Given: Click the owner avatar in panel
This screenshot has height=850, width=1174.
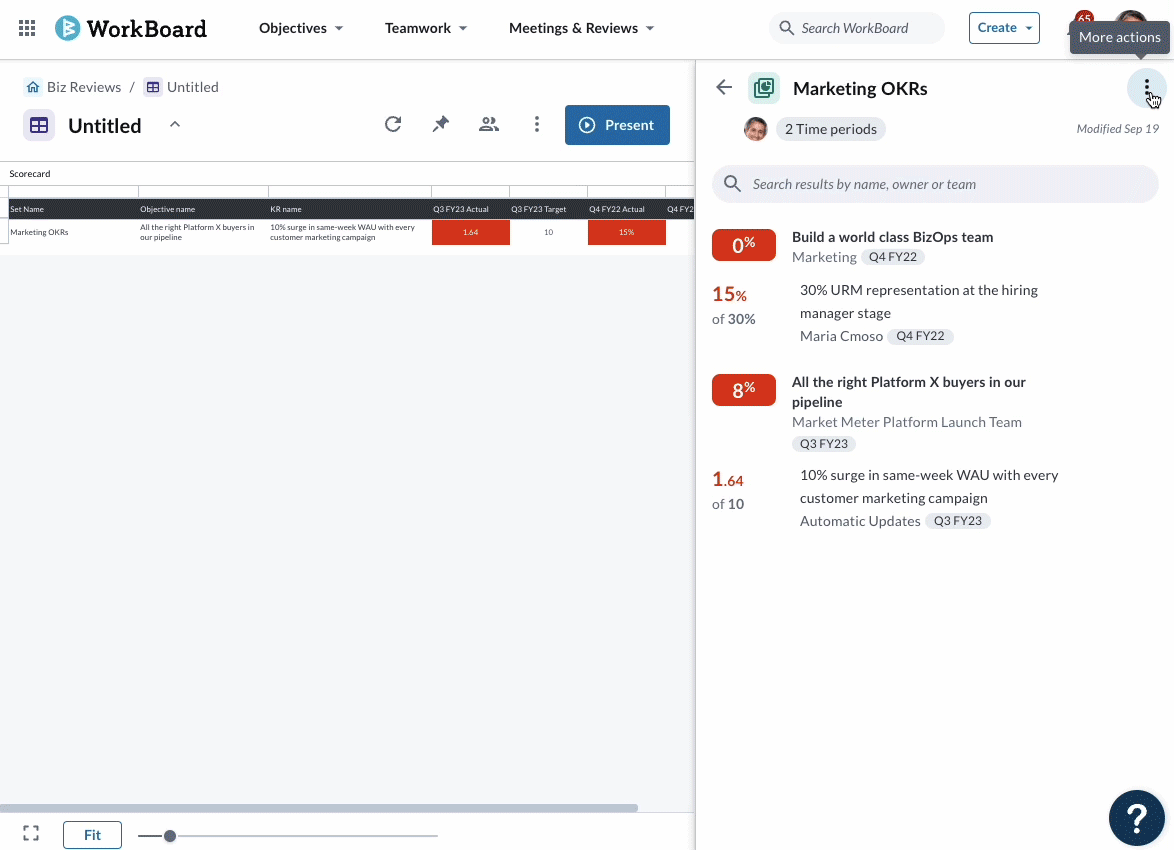Looking at the screenshot, I should pos(755,129).
